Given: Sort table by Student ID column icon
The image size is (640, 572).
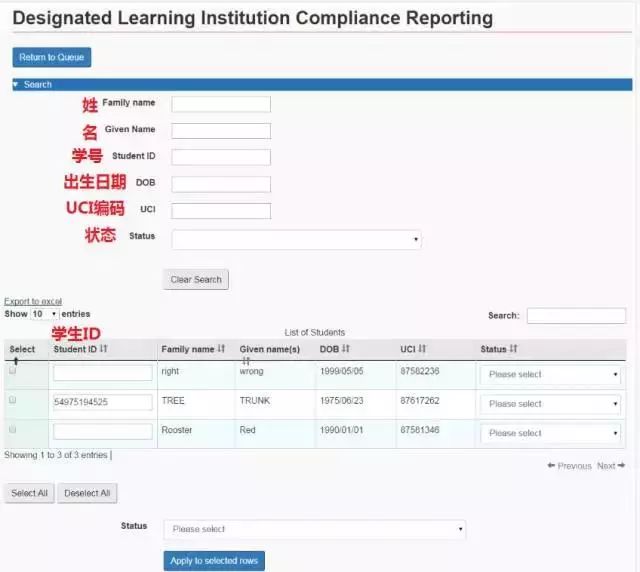Looking at the screenshot, I should click(x=104, y=349).
